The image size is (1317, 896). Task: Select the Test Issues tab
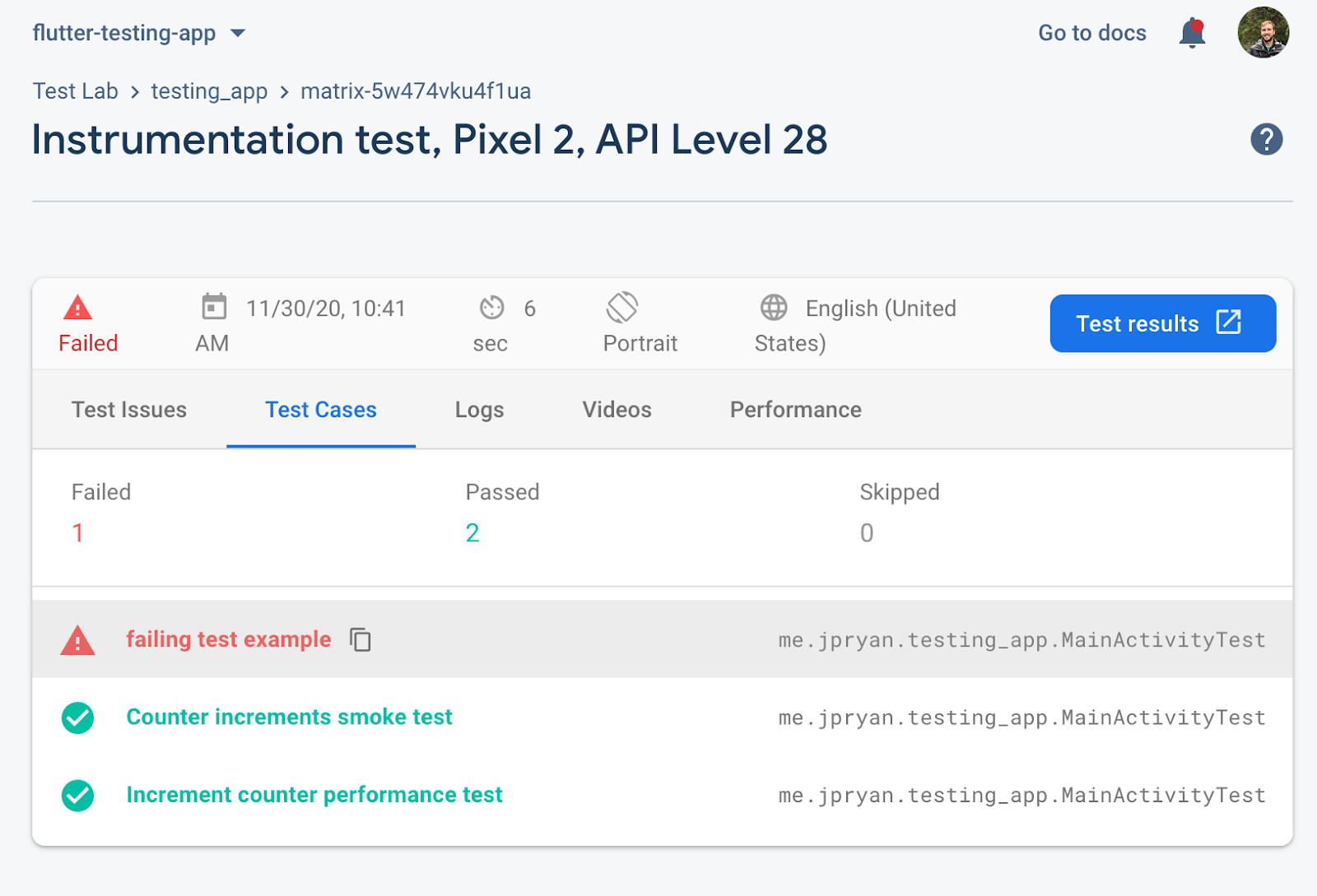[x=128, y=409]
